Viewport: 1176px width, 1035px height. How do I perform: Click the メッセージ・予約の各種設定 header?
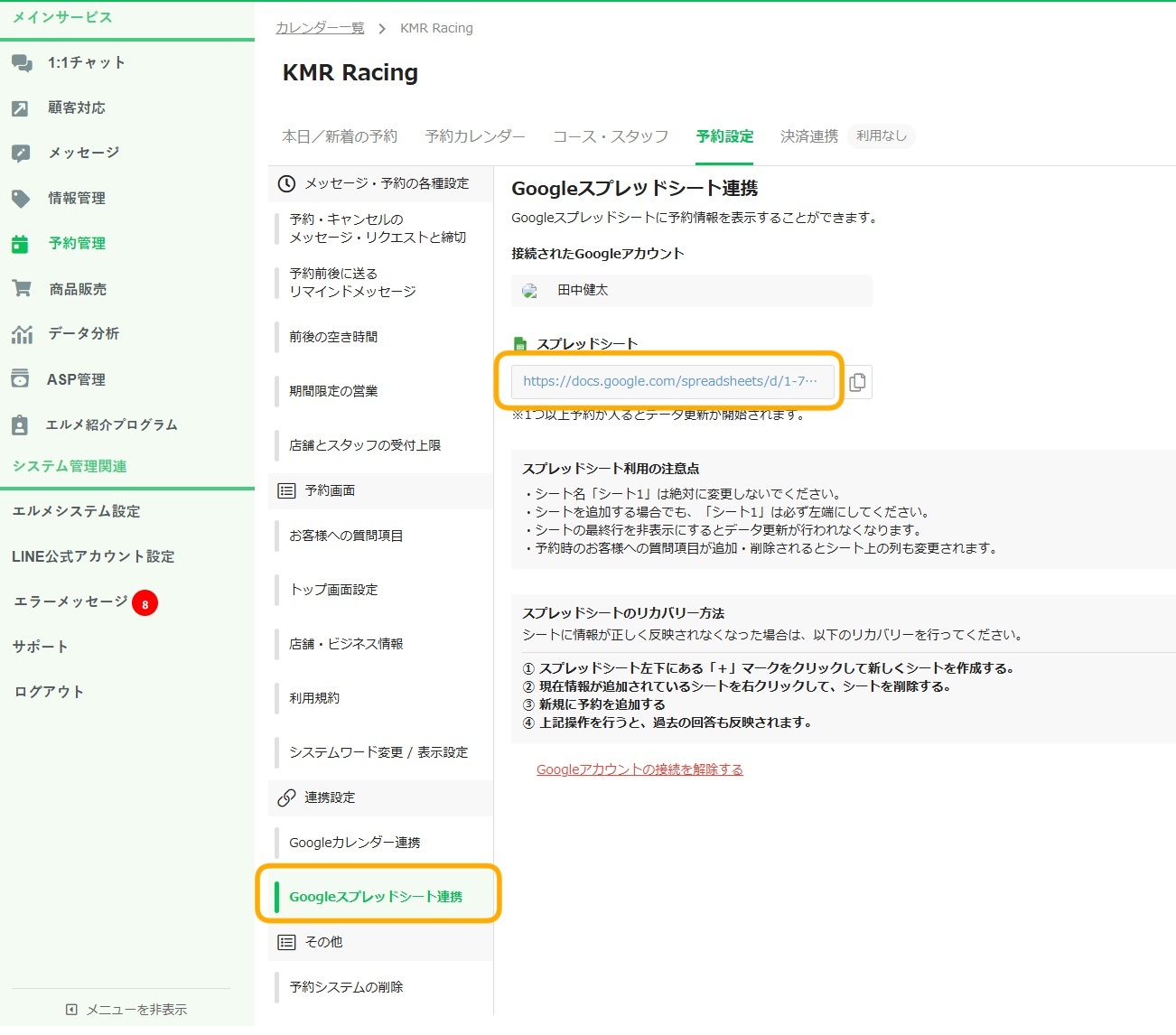coord(381,183)
